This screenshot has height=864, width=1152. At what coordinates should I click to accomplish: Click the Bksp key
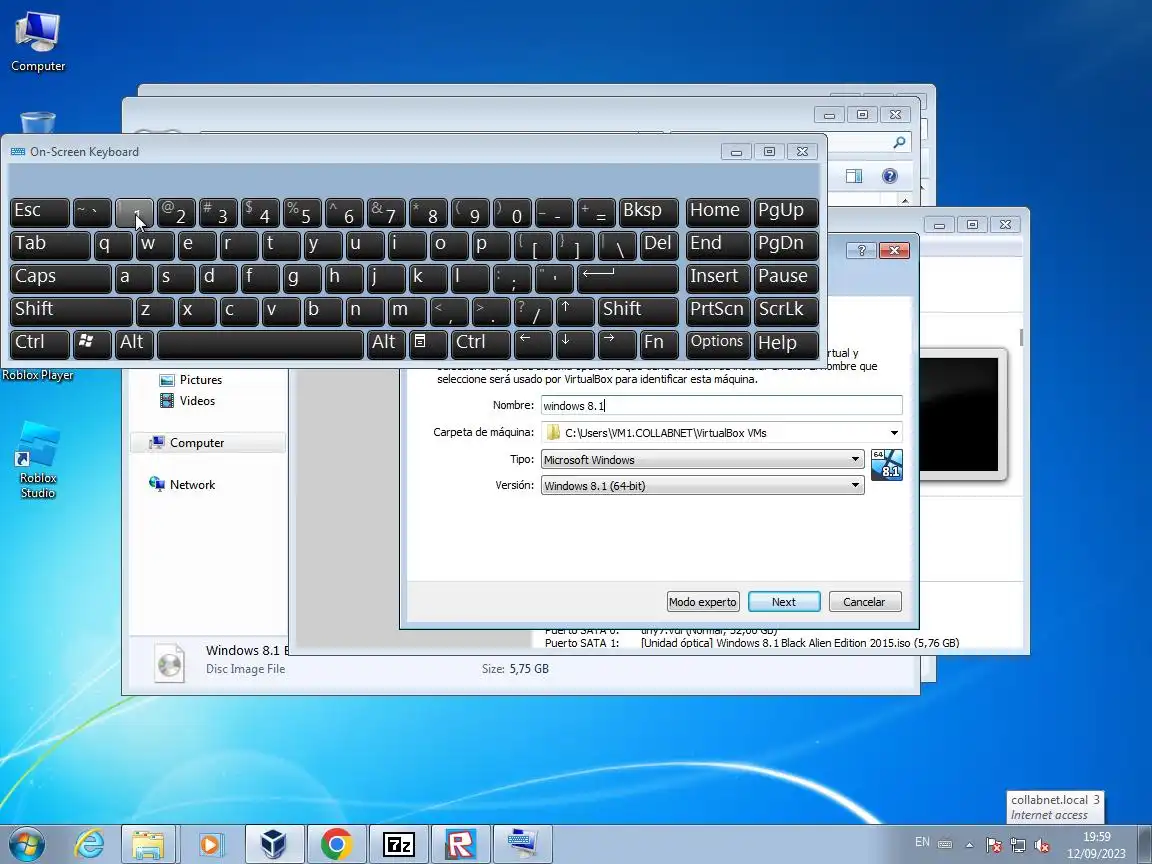tap(649, 212)
